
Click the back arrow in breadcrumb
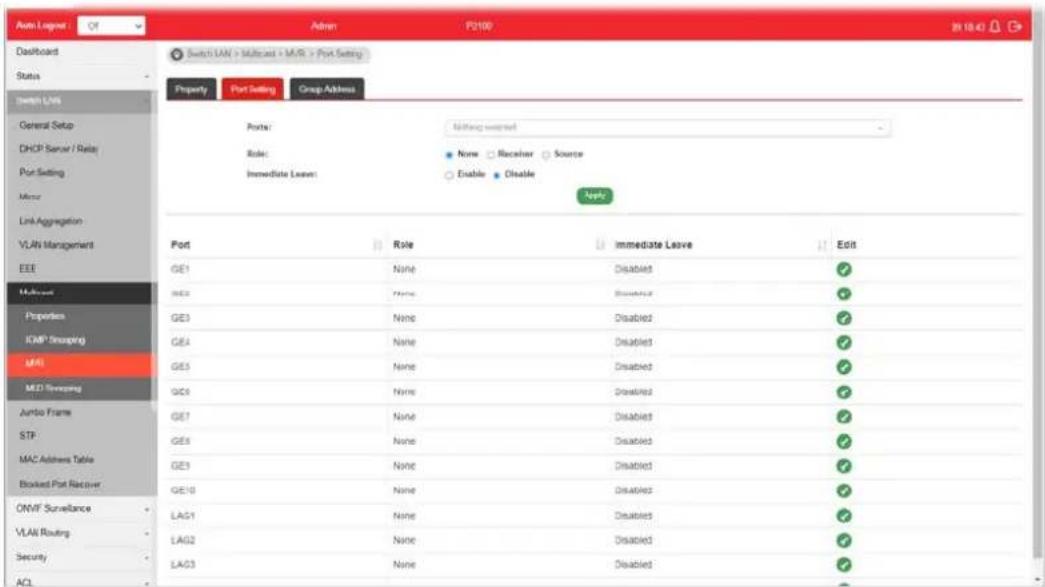pyautogui.click(x=177, y=55)
